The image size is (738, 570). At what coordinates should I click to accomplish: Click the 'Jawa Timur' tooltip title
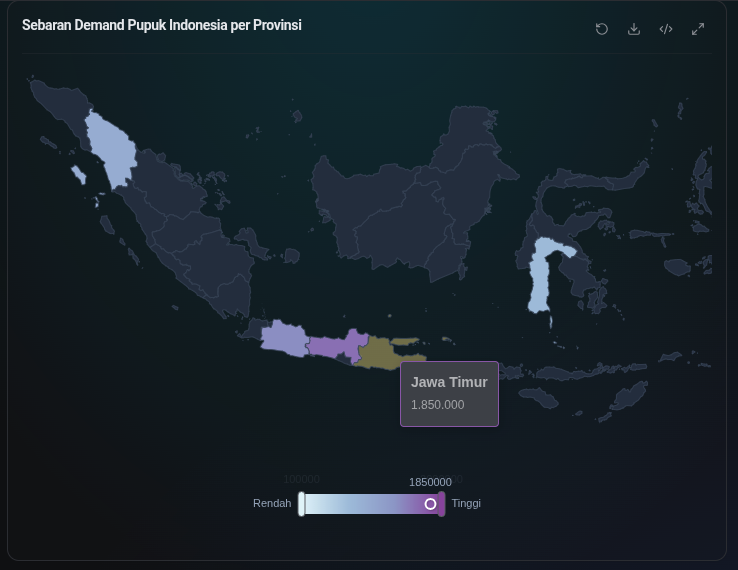click(449, 382)
